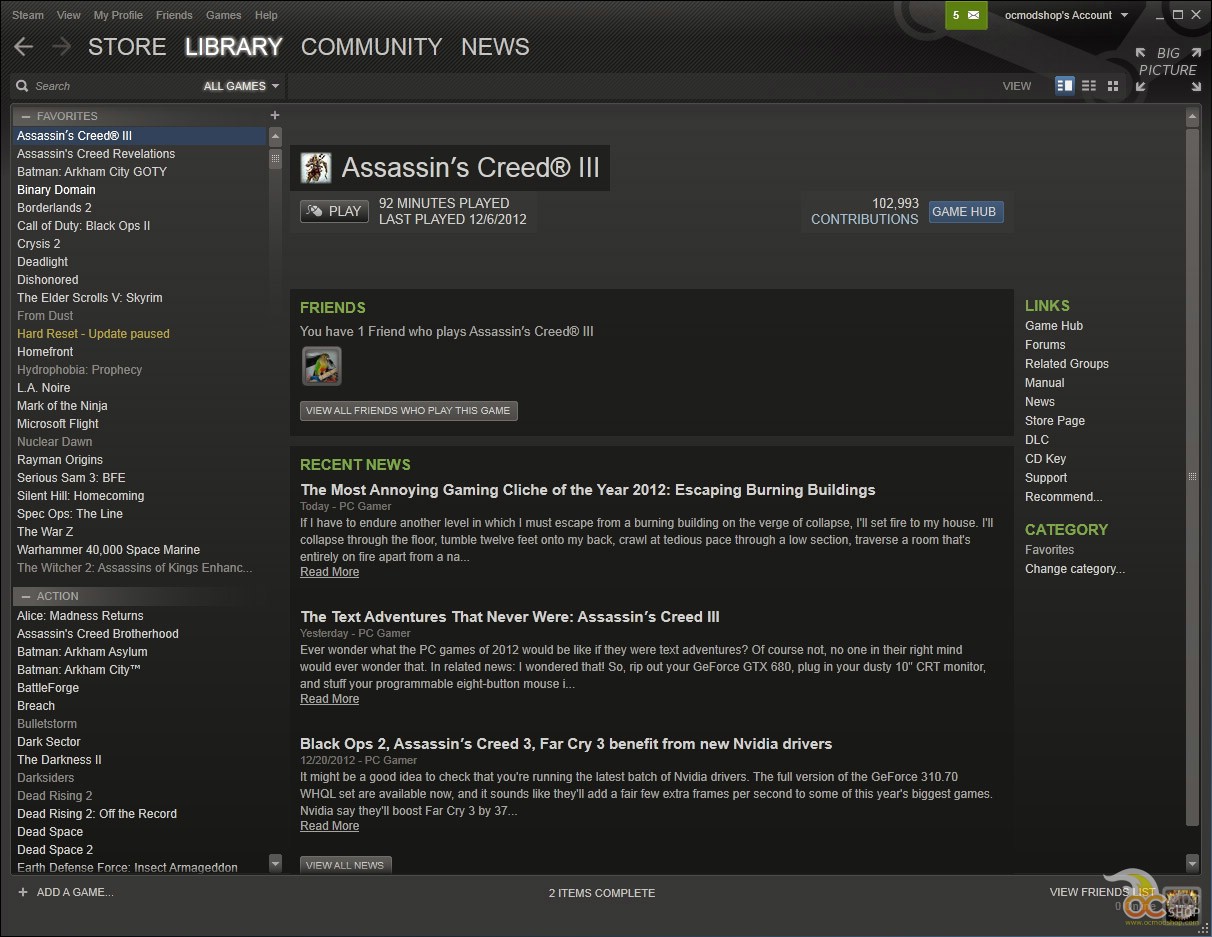Switch to the STORE tab
Screen dimensions: 1212x937
pos(127,47)
